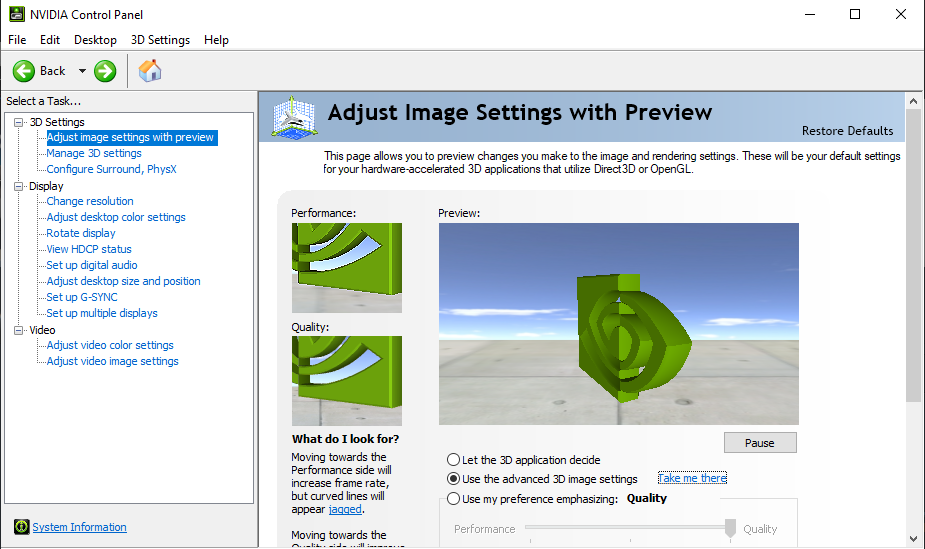Screen dimensions: 925x549
Task: Click the Performance sample thumbnail
Action: (347, 268)
